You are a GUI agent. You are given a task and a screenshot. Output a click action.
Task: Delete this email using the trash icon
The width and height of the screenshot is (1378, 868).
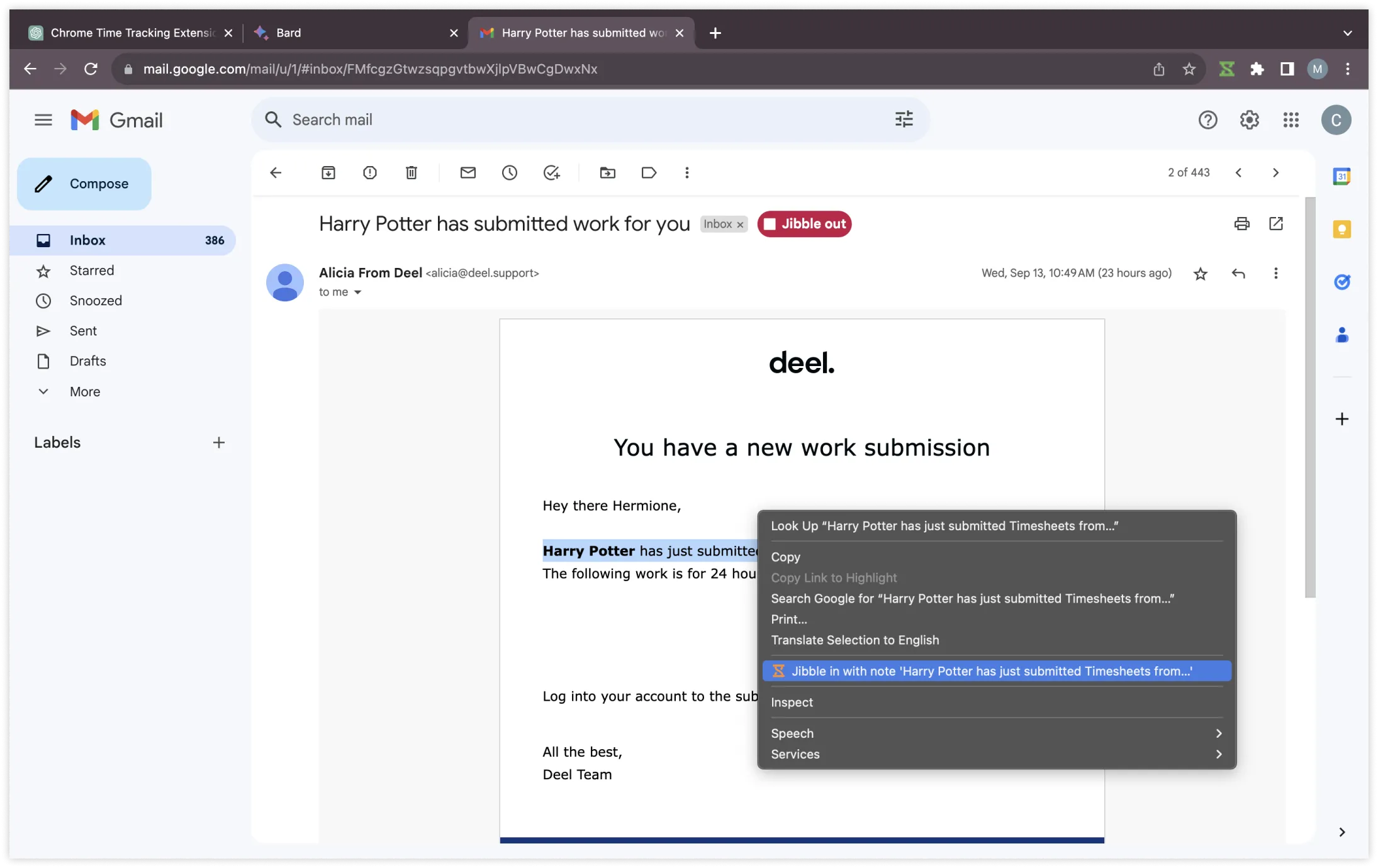(411, 172)
